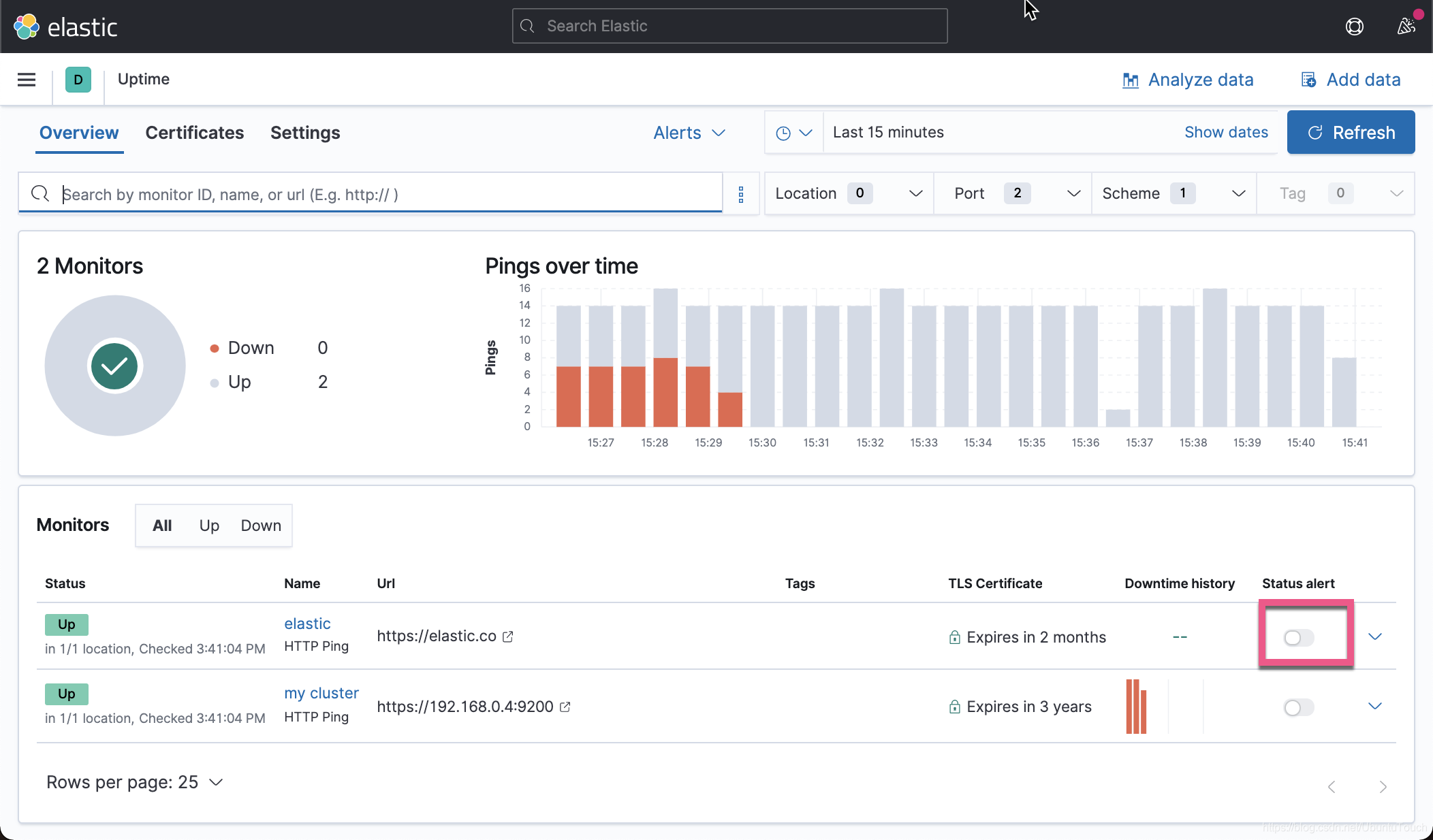Enable status alert for my cluster monitor

(x=1298, y=707)
